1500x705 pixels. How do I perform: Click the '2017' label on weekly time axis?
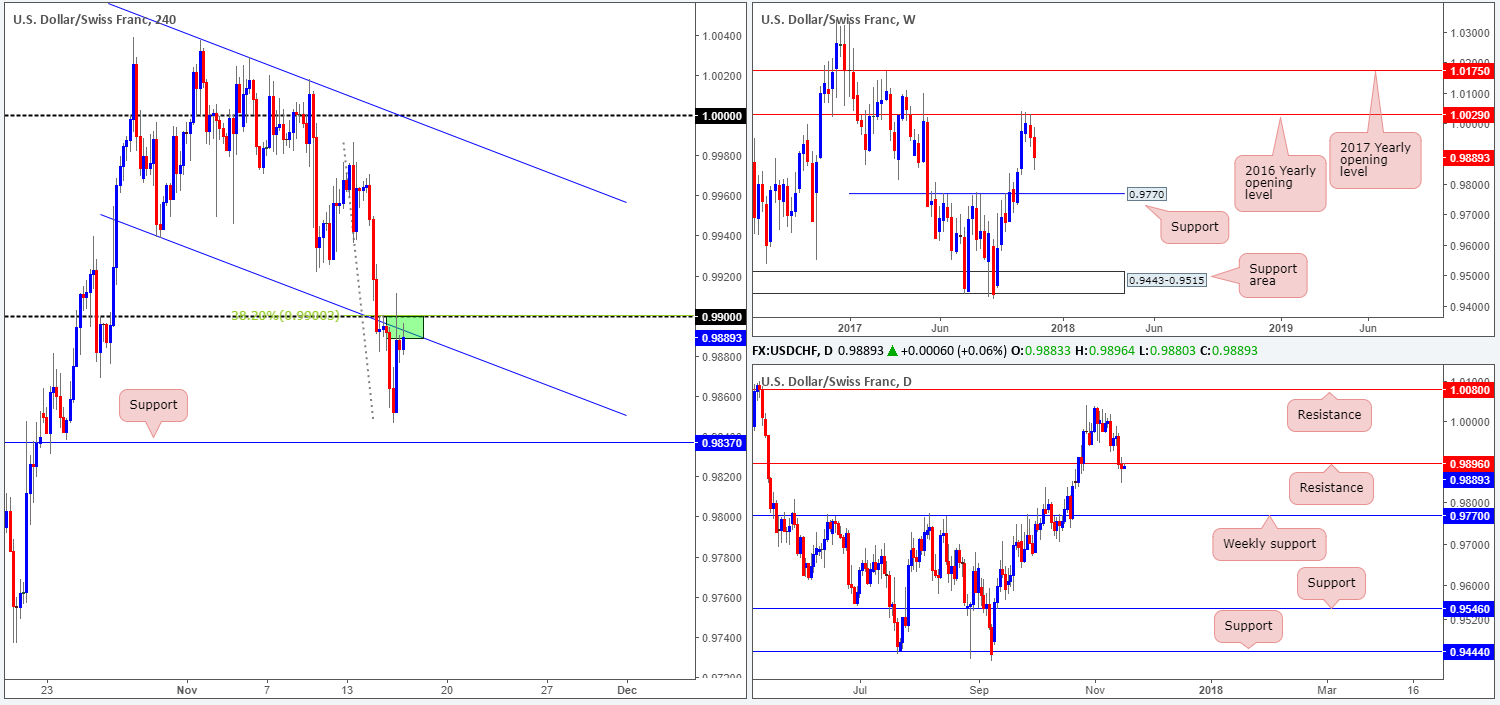[850, 327]
